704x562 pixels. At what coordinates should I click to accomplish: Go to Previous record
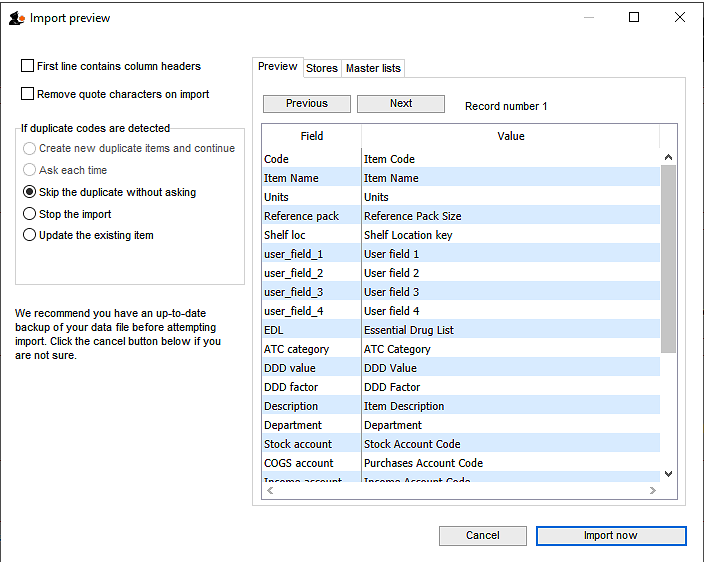click(x=306, y=104)
